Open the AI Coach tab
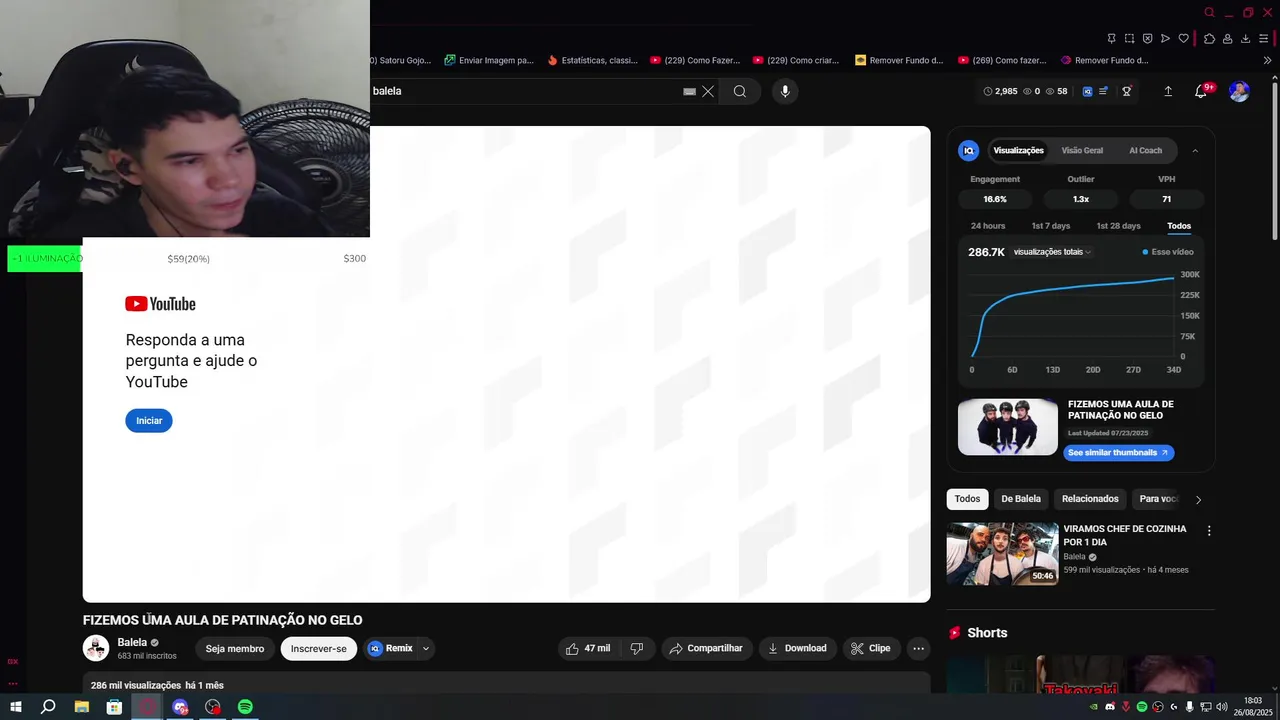1280x720 pixels. tap(1145, 151)
